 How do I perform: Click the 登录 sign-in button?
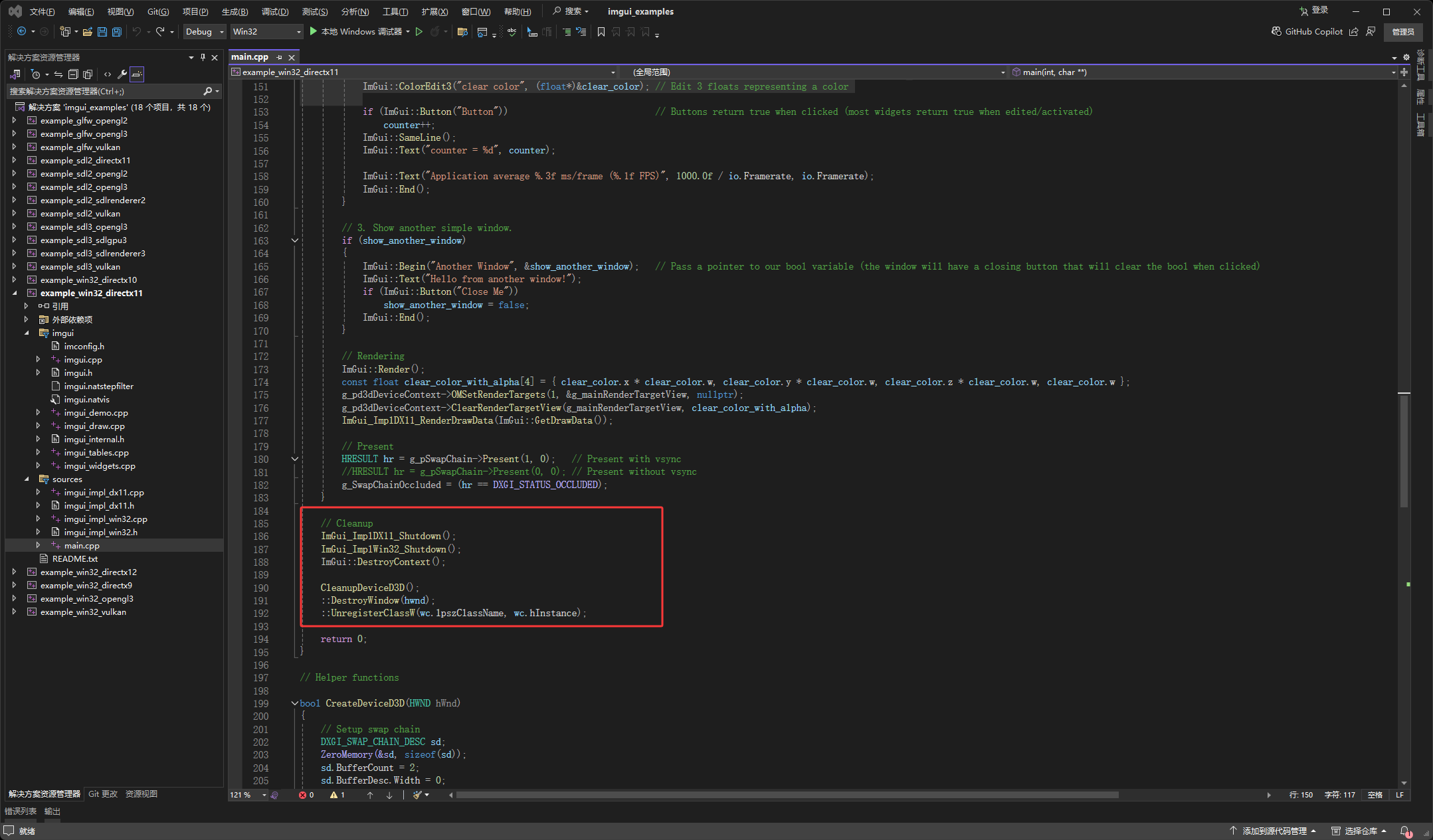[x=1314, y=11]
